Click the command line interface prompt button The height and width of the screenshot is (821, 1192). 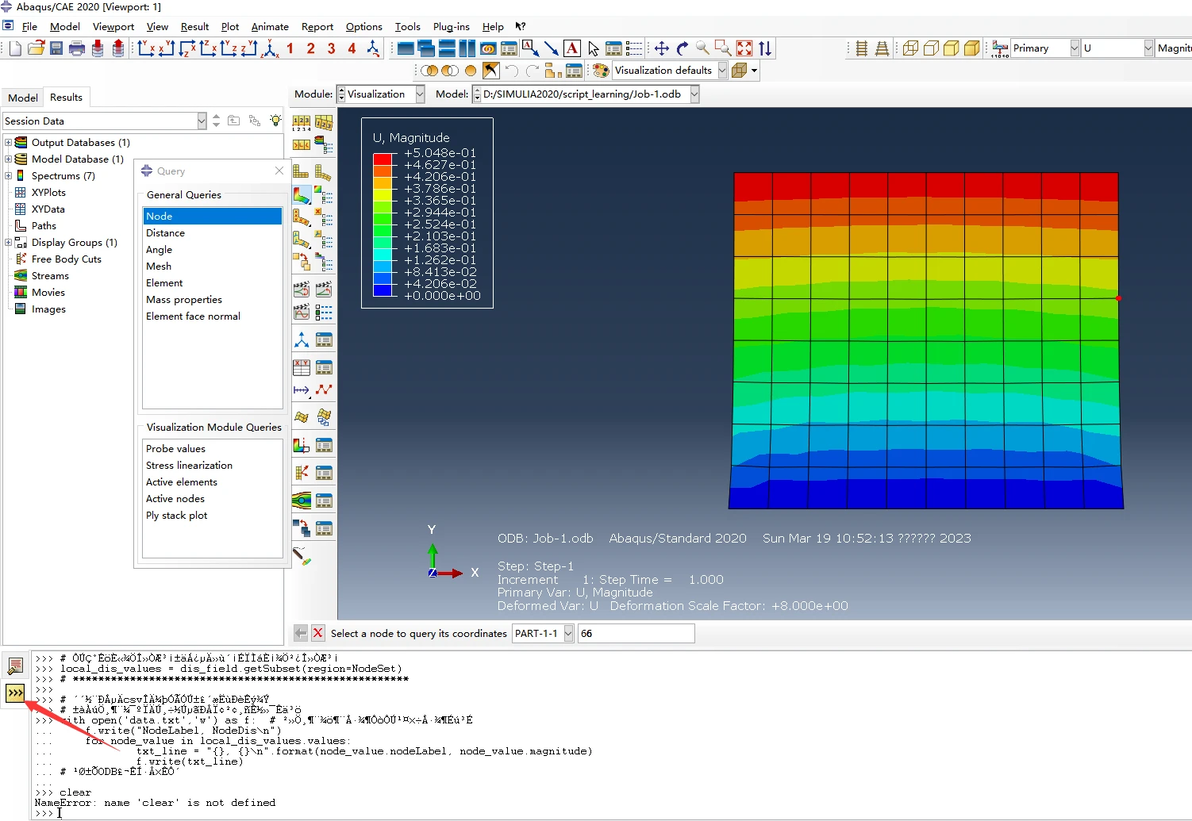pos(15,693)
